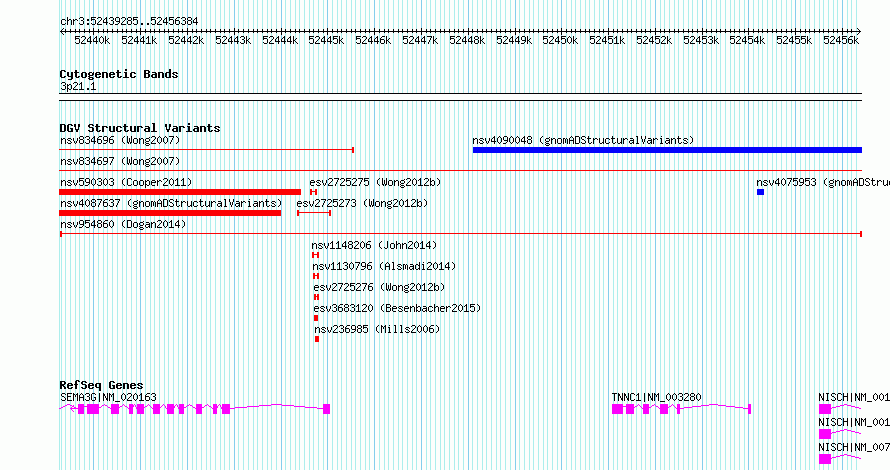
Task: Pick the 52454k mark on the ruler
Action: (x=748, y=40)
